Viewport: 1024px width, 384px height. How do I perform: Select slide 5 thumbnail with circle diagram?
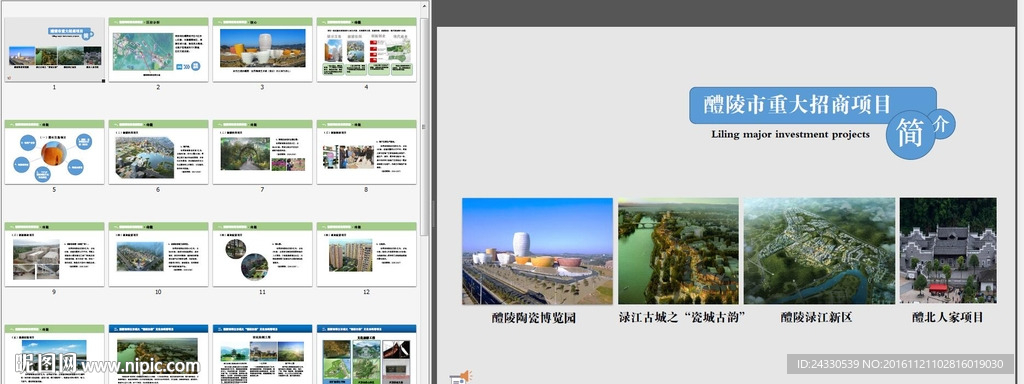click(x=54, y=152)
